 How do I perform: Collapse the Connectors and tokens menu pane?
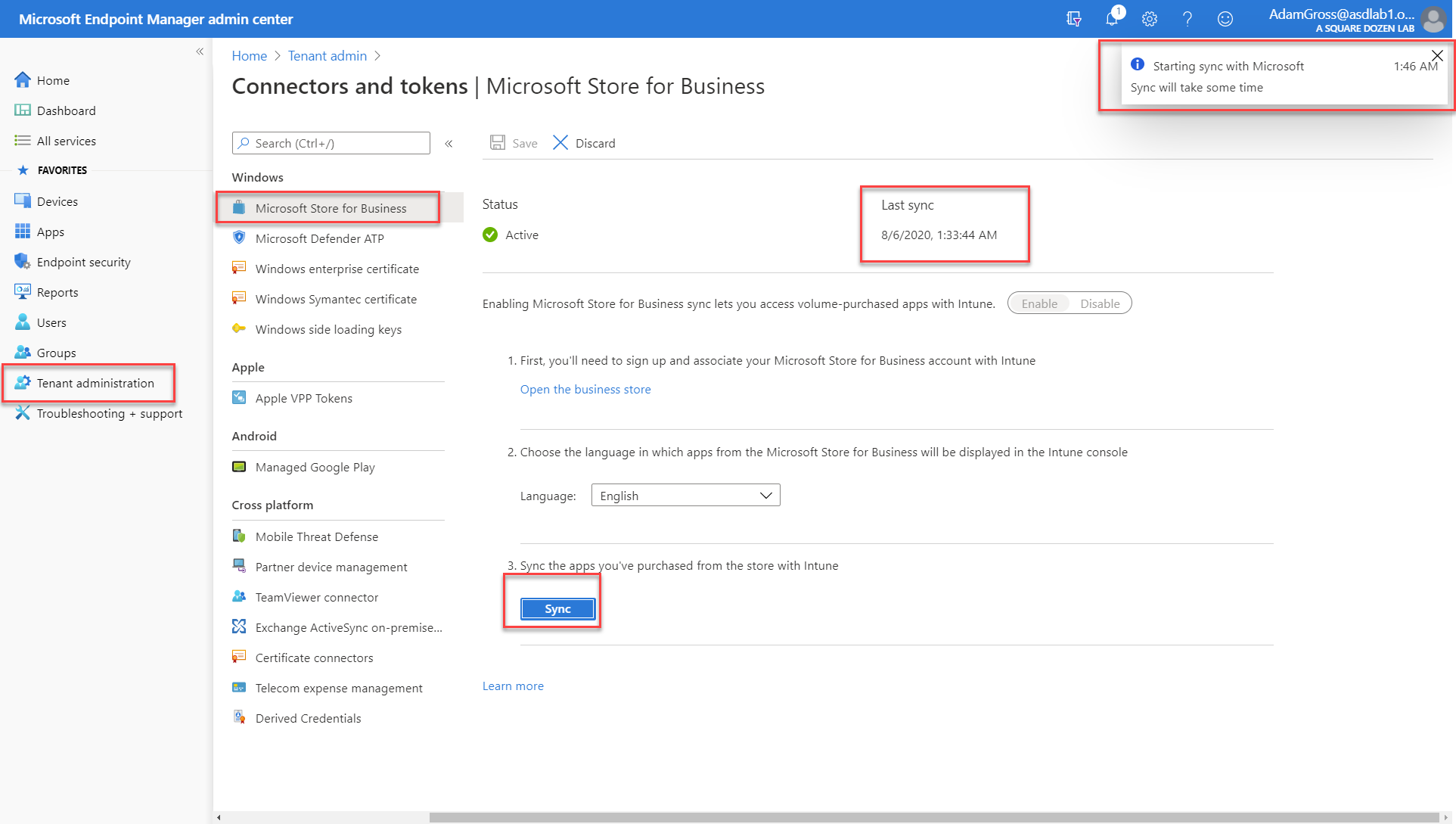pyautogui.click(x=449, y=144)
